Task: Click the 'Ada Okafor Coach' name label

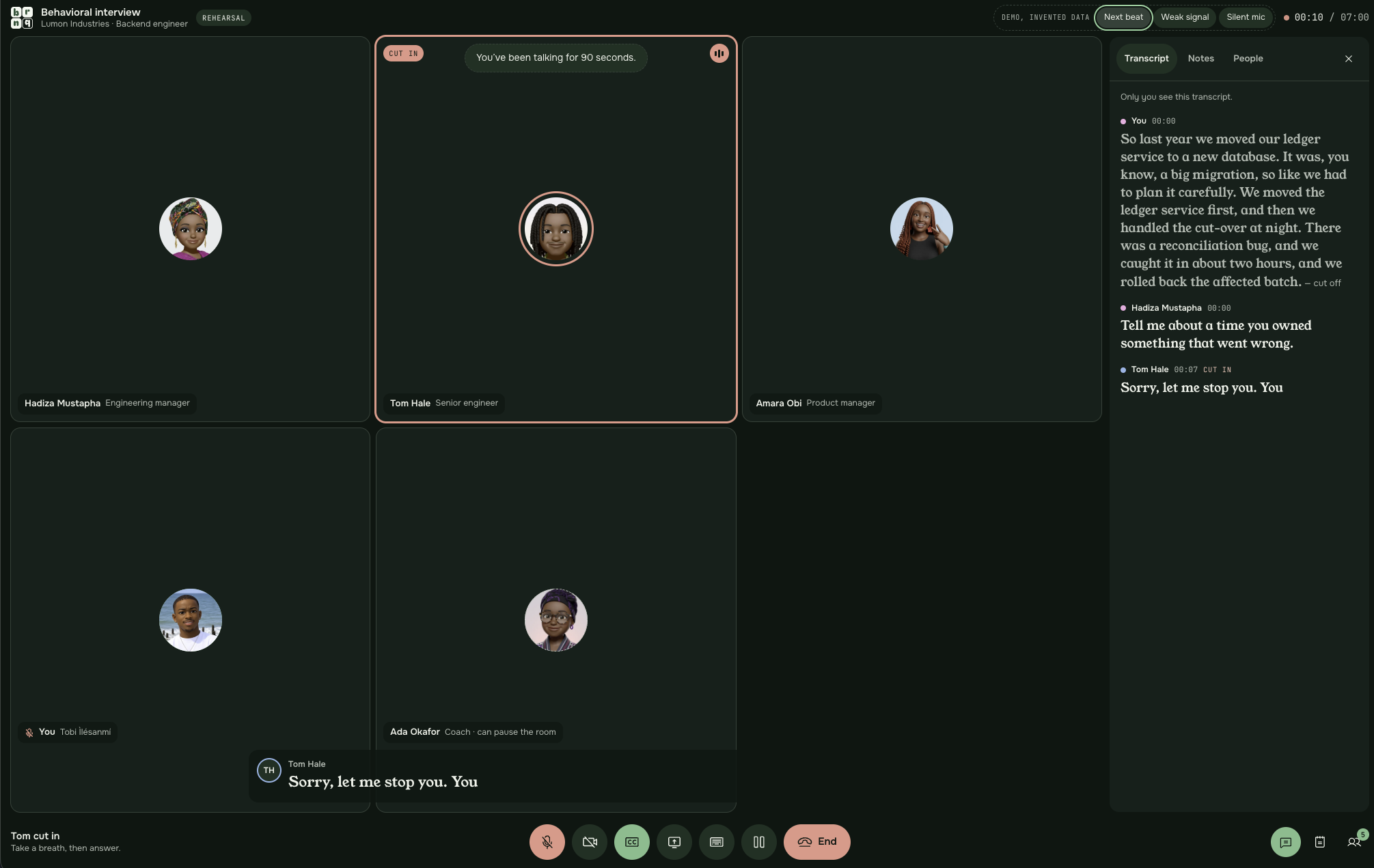Action: tap(473, 732)
